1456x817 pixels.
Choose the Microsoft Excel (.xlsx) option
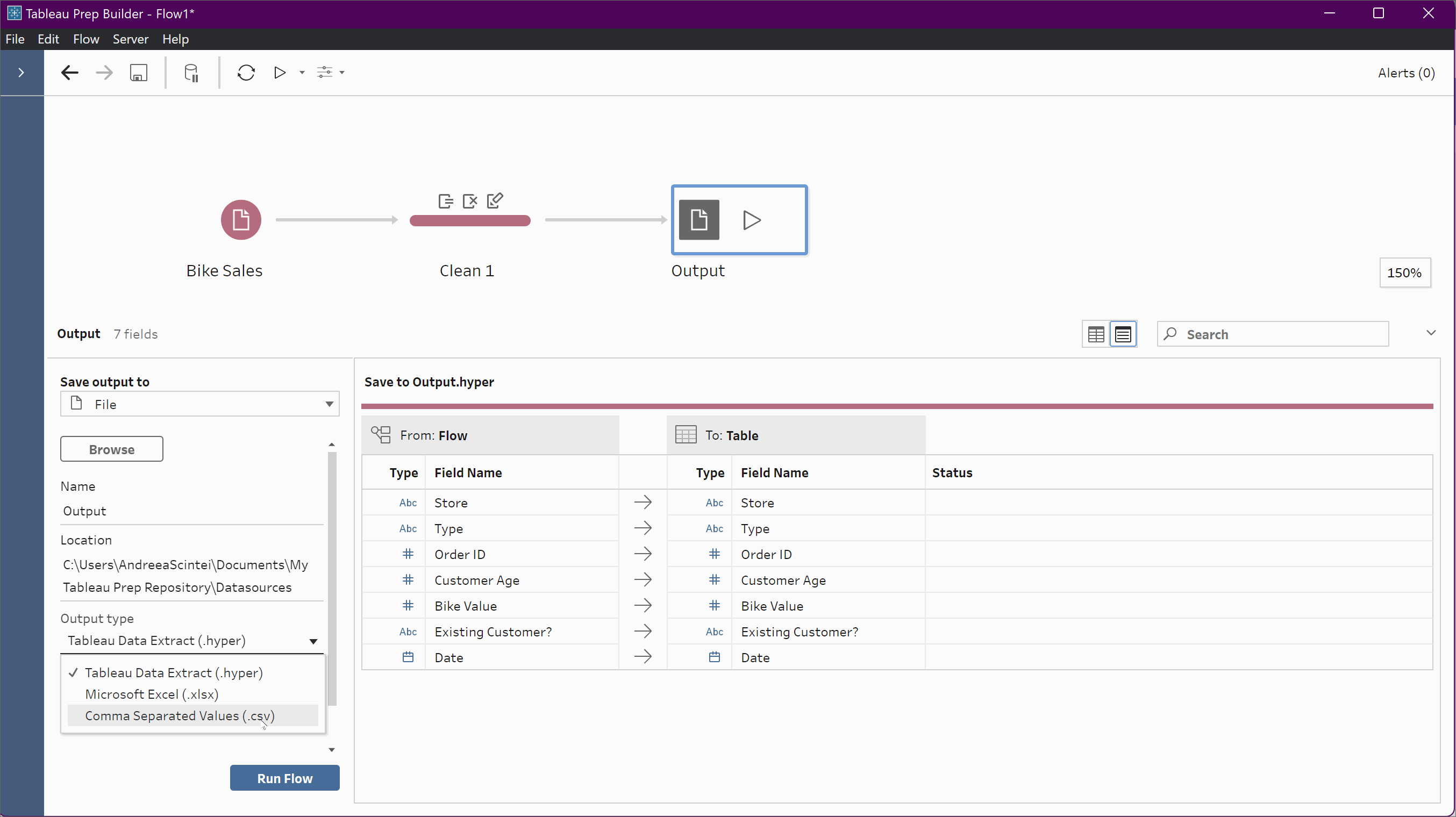(152, 694)
